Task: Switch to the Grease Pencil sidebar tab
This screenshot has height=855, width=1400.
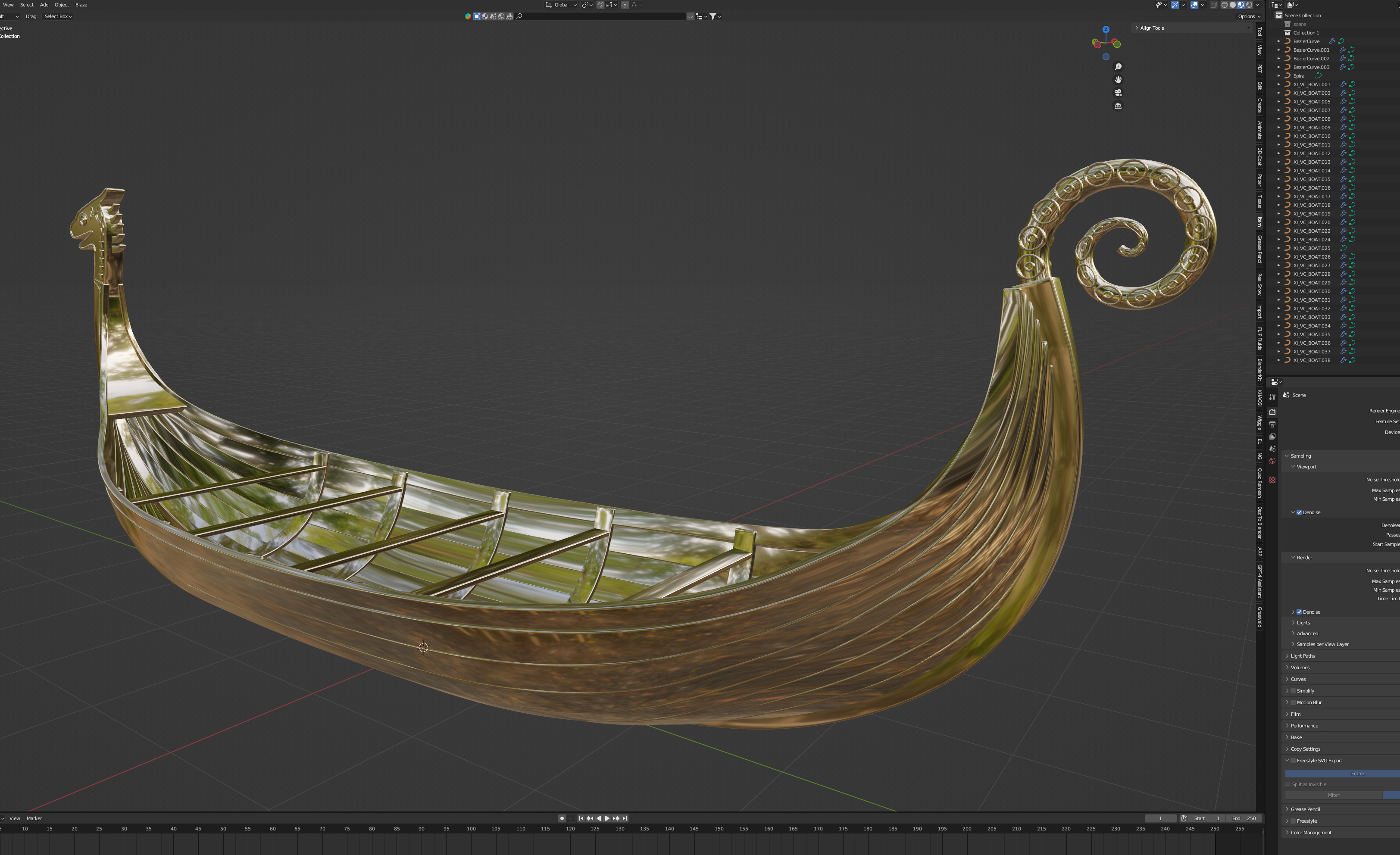Action: click(1259, 250)
